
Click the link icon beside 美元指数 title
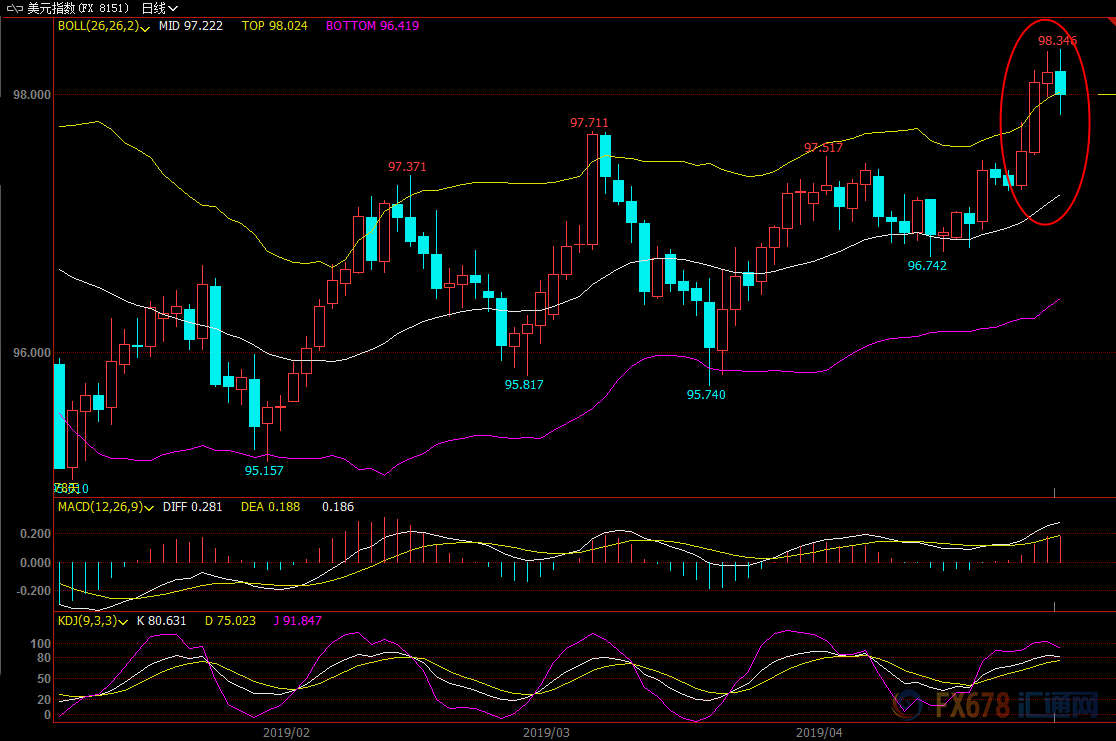click(x=13, y=8)
